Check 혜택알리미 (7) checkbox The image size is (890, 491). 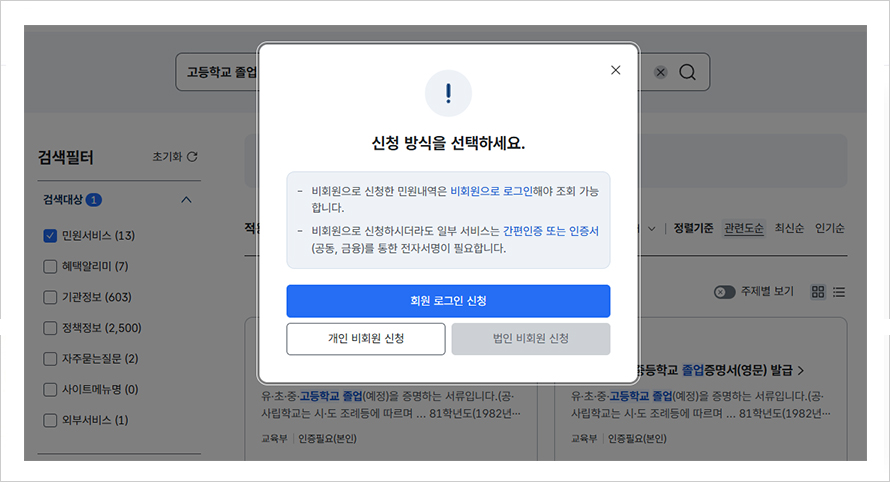coord(50,266)
